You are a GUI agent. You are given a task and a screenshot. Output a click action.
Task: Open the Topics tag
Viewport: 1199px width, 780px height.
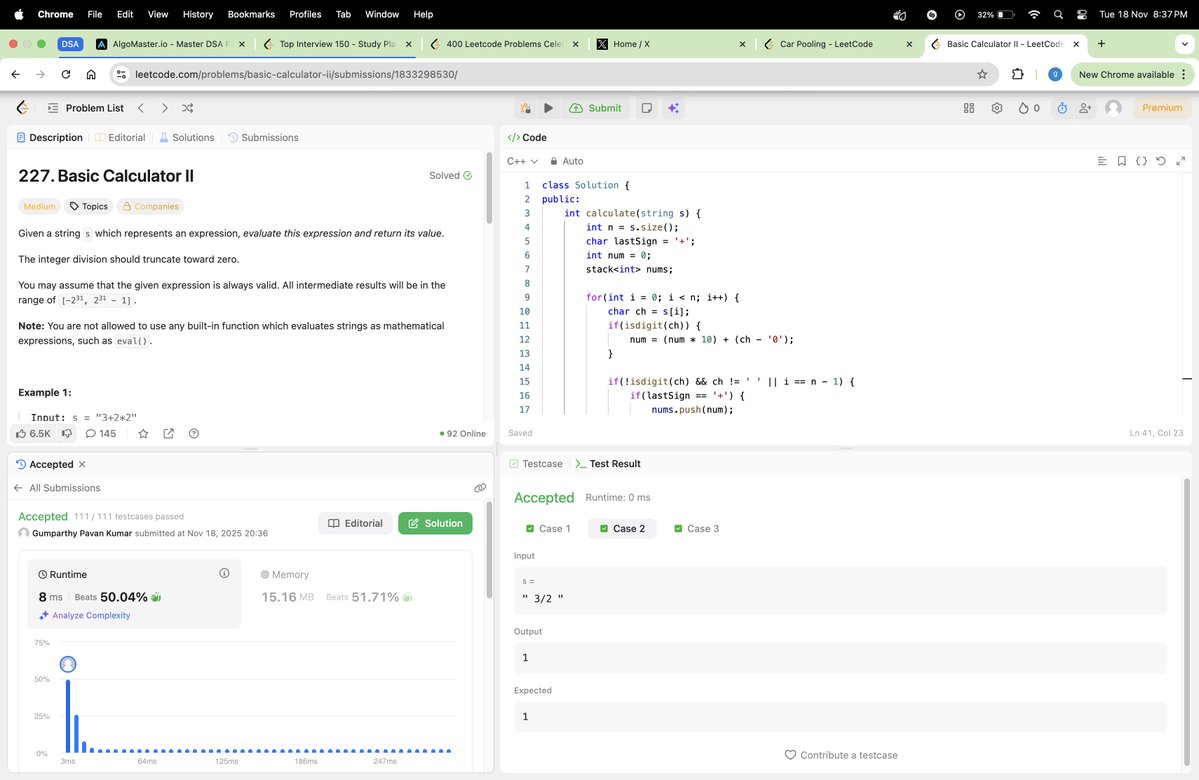pyautogui.click(x=89, y=206)
